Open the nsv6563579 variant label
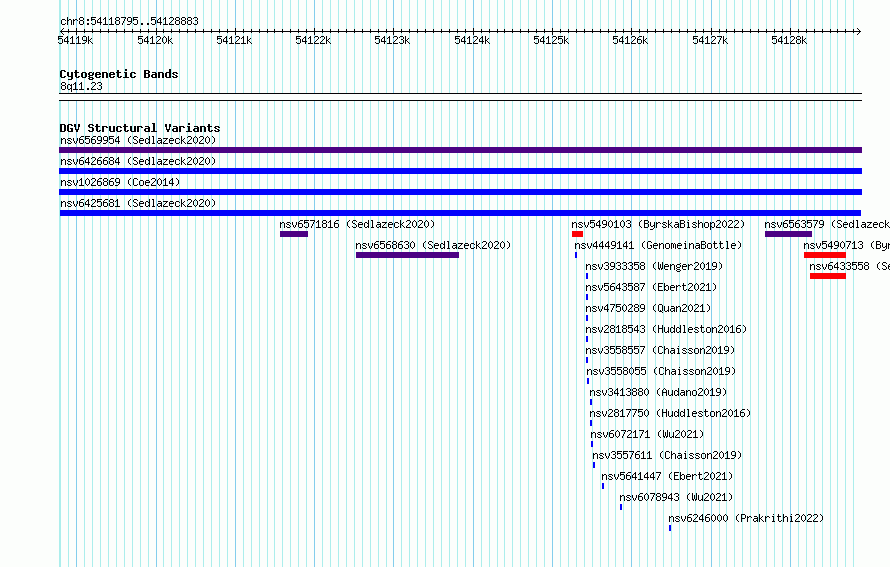Screen dimensions: 890x567 pyautogui.click(x=827, y=224)
